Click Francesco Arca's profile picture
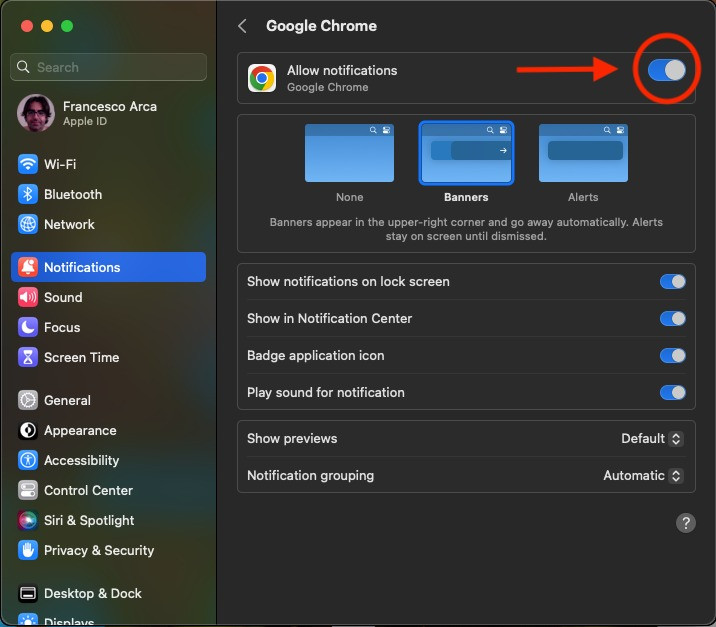The image size is (716, 627). [x=36, y=113]
